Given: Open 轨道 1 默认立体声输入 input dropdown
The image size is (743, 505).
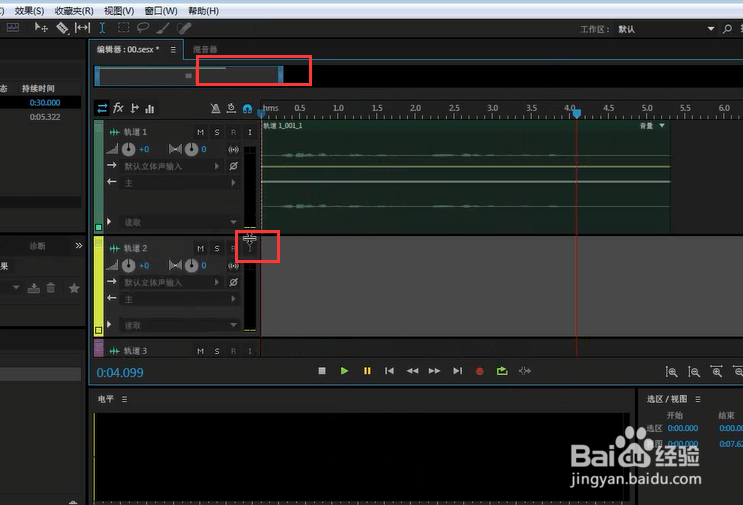Looking at the screenshot, I should [171, 166].
